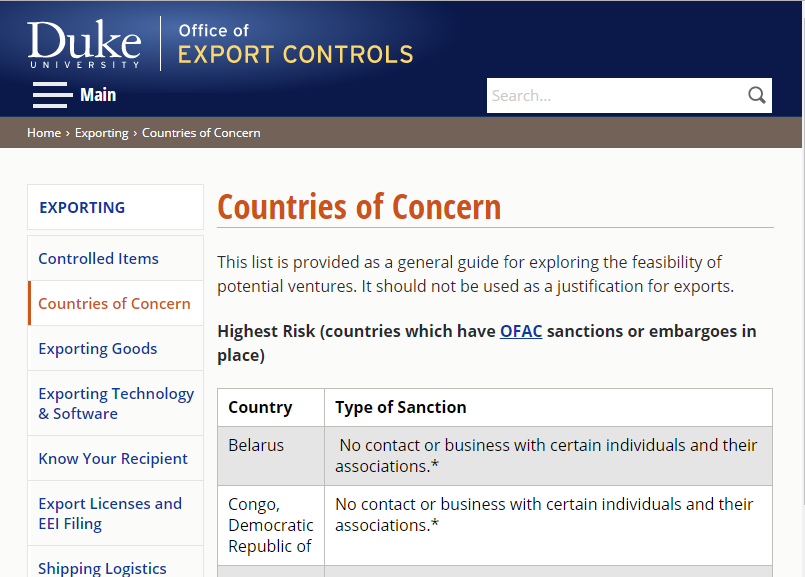Open the Office of Export Controls title
This screenshot has height=577, width=805.
(296, 45)
